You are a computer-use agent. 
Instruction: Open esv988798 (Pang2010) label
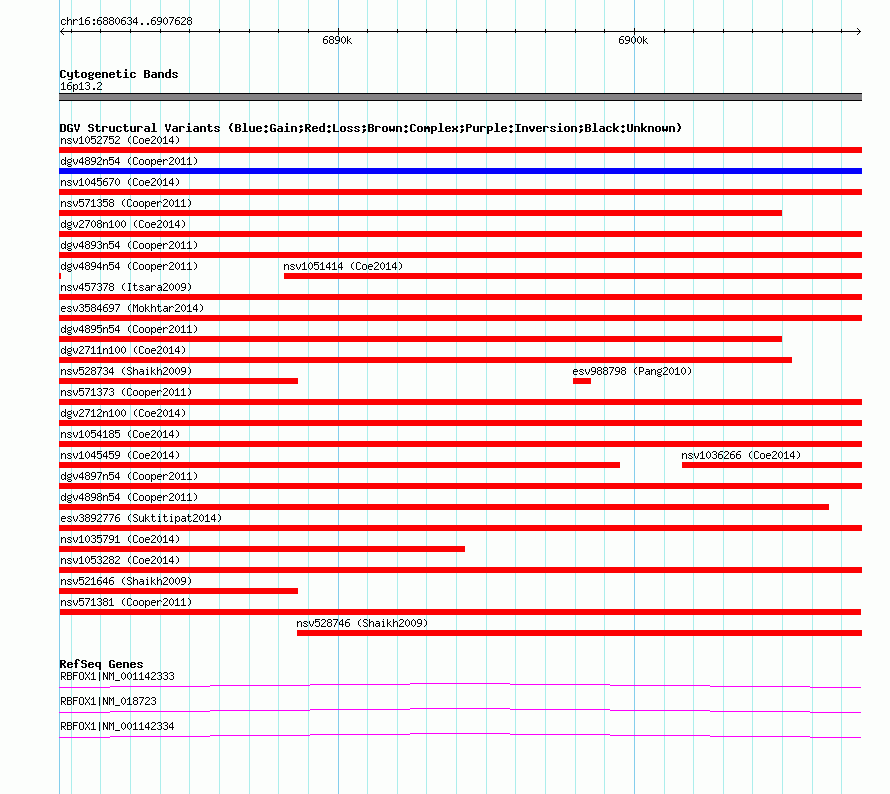[632, 371]
